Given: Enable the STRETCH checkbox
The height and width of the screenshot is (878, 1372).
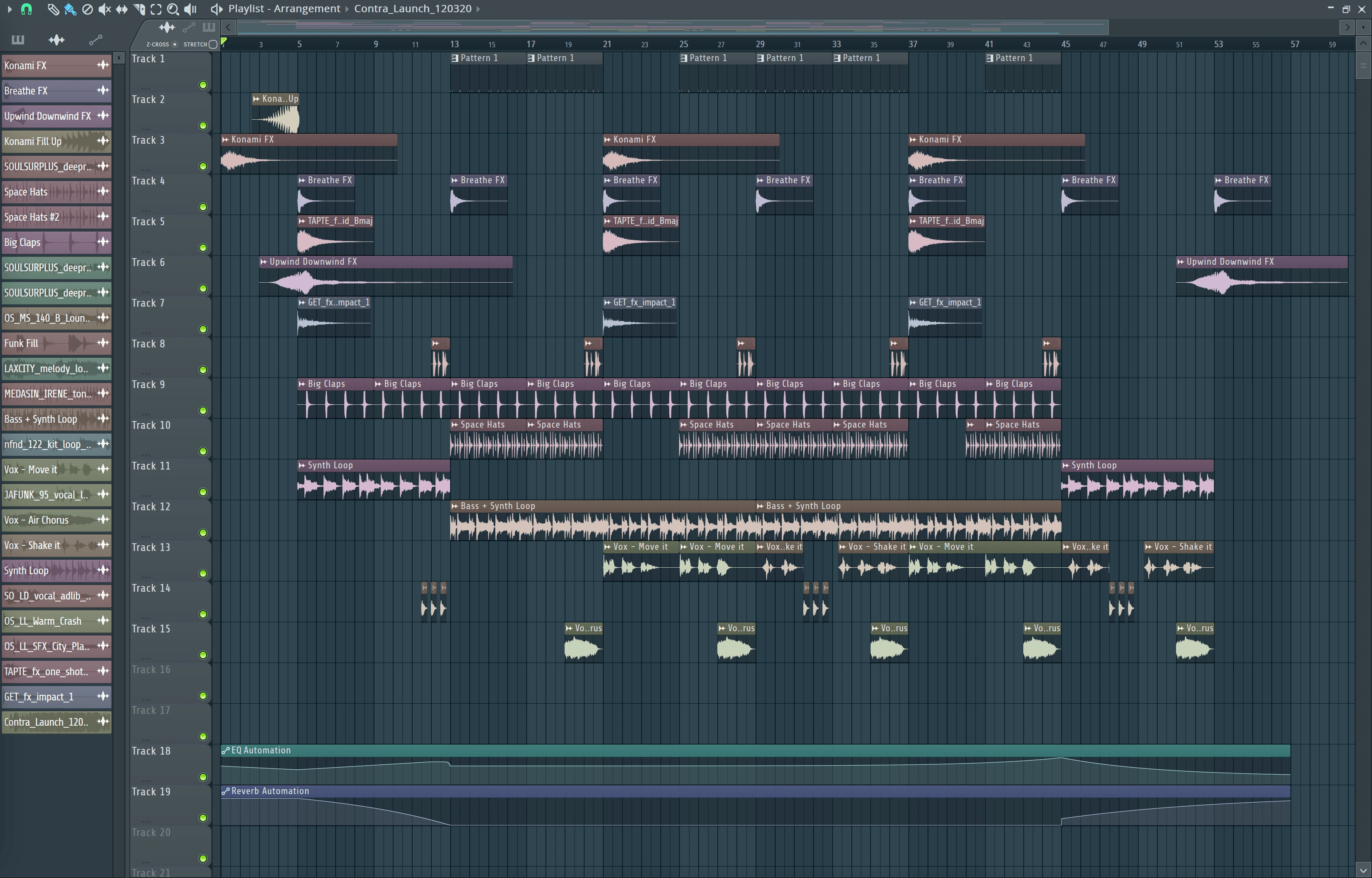Looking at the screenshot, I should (x=213, y=44).
